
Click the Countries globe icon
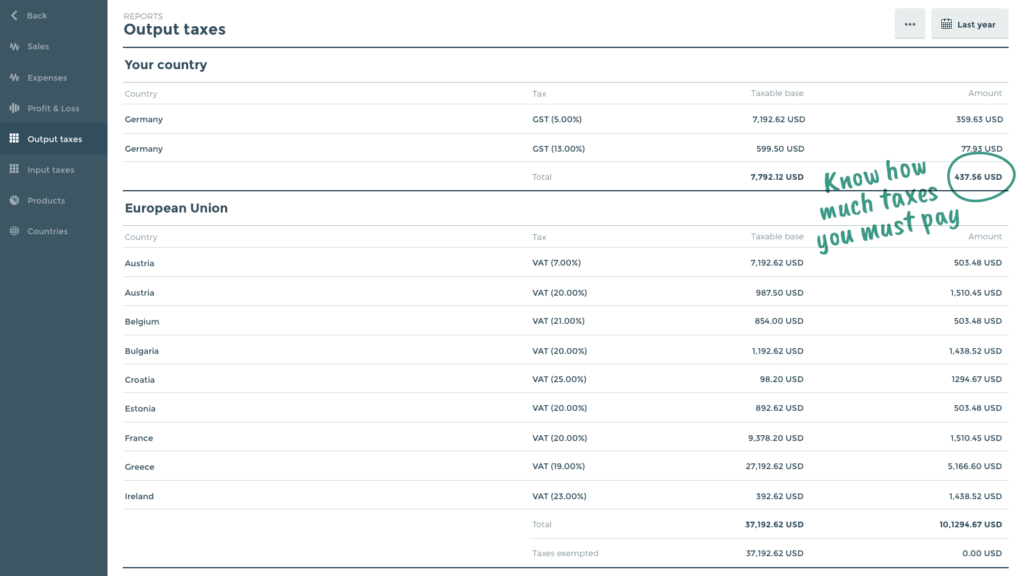14,231
